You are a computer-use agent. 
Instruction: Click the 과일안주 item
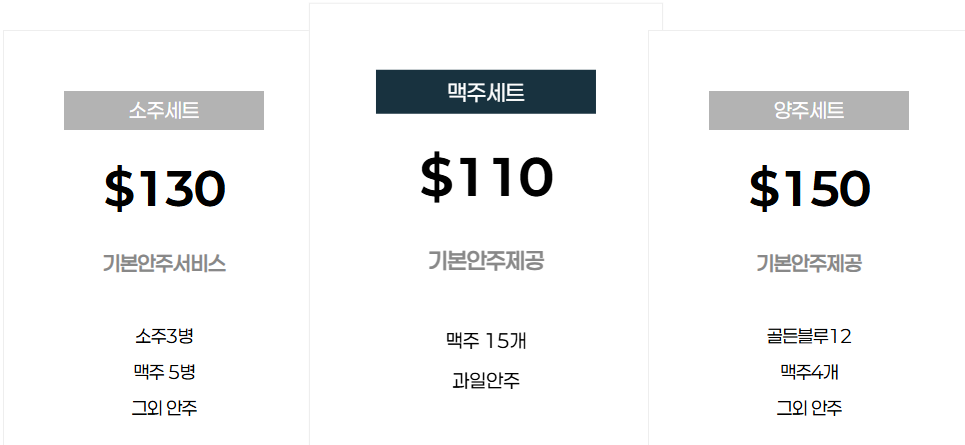(x=486, y=381)
